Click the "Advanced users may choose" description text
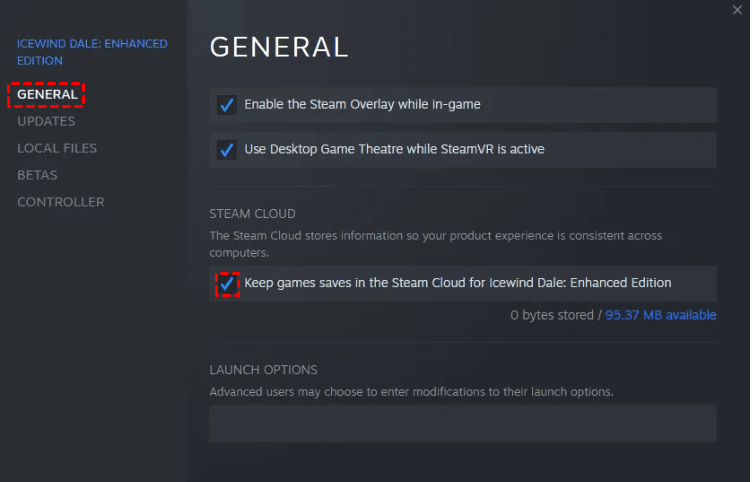The width and height of the screenshot is (752, 482). (411, 391)
